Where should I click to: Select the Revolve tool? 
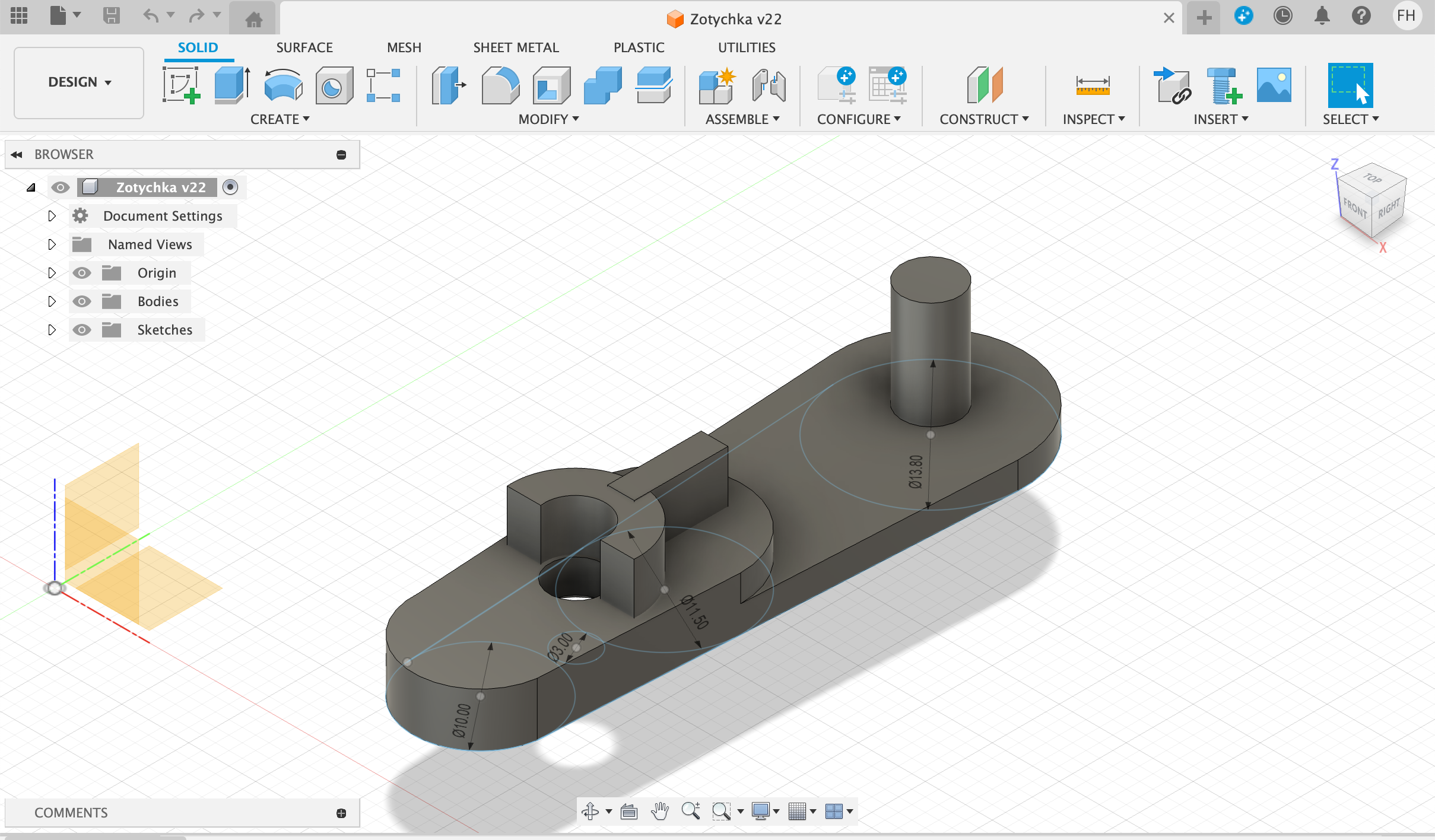283,85
